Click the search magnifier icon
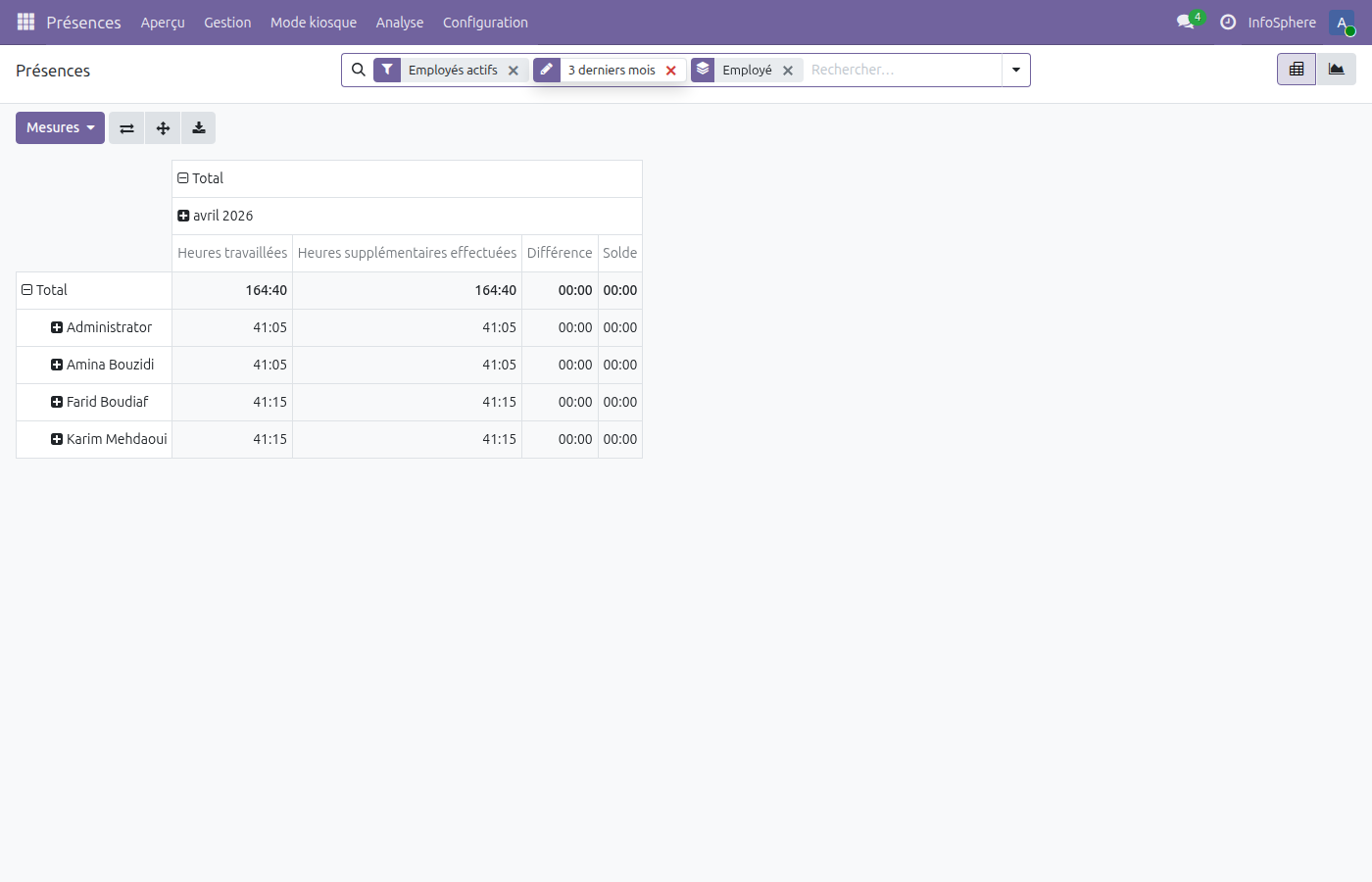The height and width of the screenshot is (882, 1372). point(359,70)
